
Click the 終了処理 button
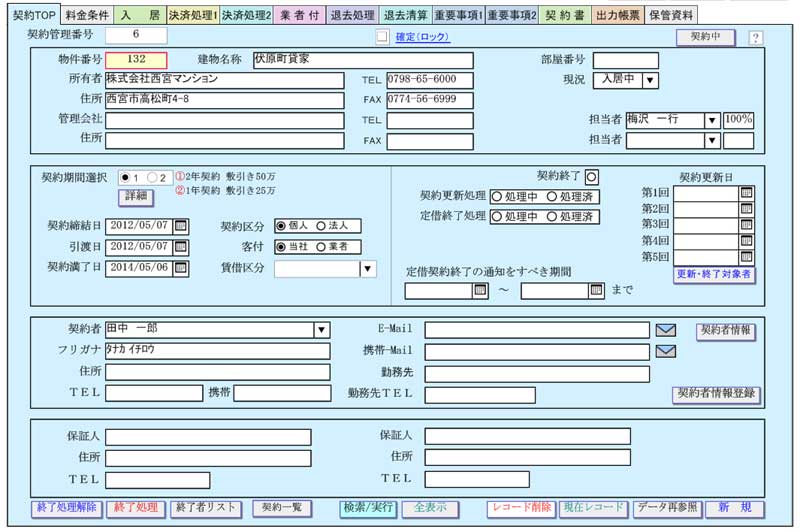(x=136, y=509)
